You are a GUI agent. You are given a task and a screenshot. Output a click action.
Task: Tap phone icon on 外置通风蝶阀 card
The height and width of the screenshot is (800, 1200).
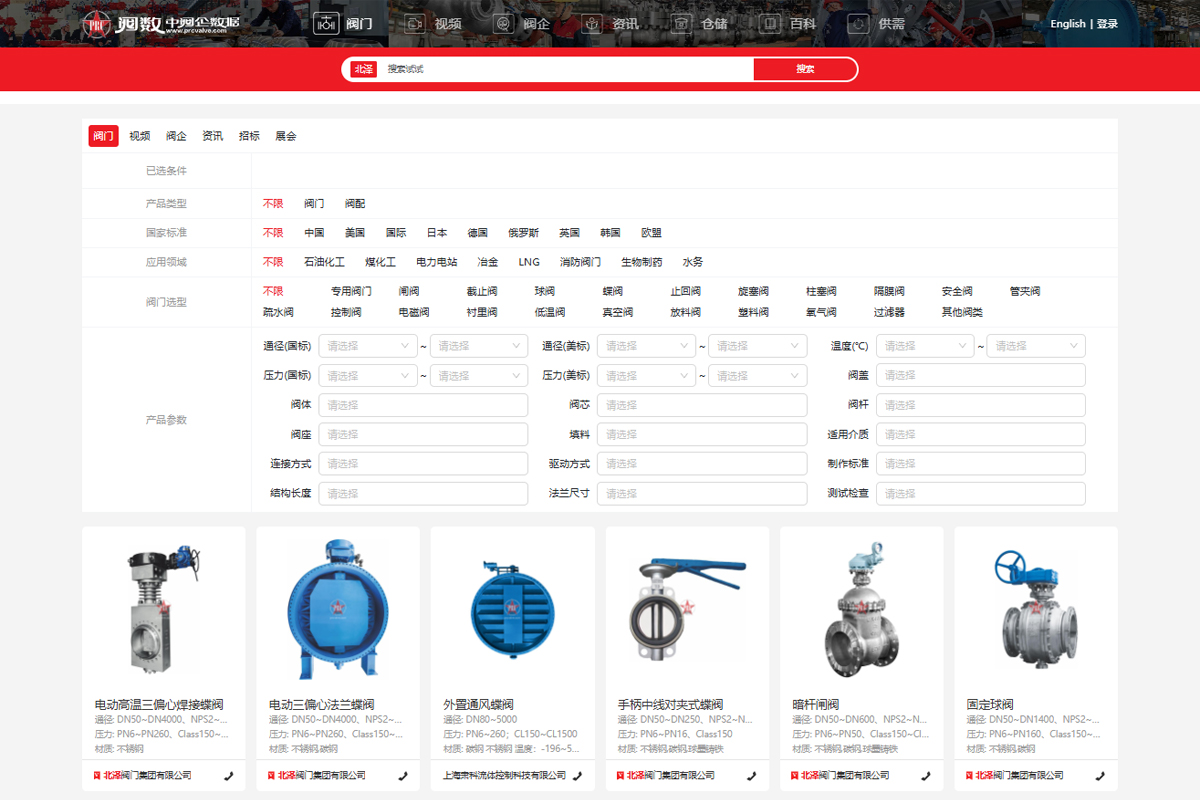point(577,775)
